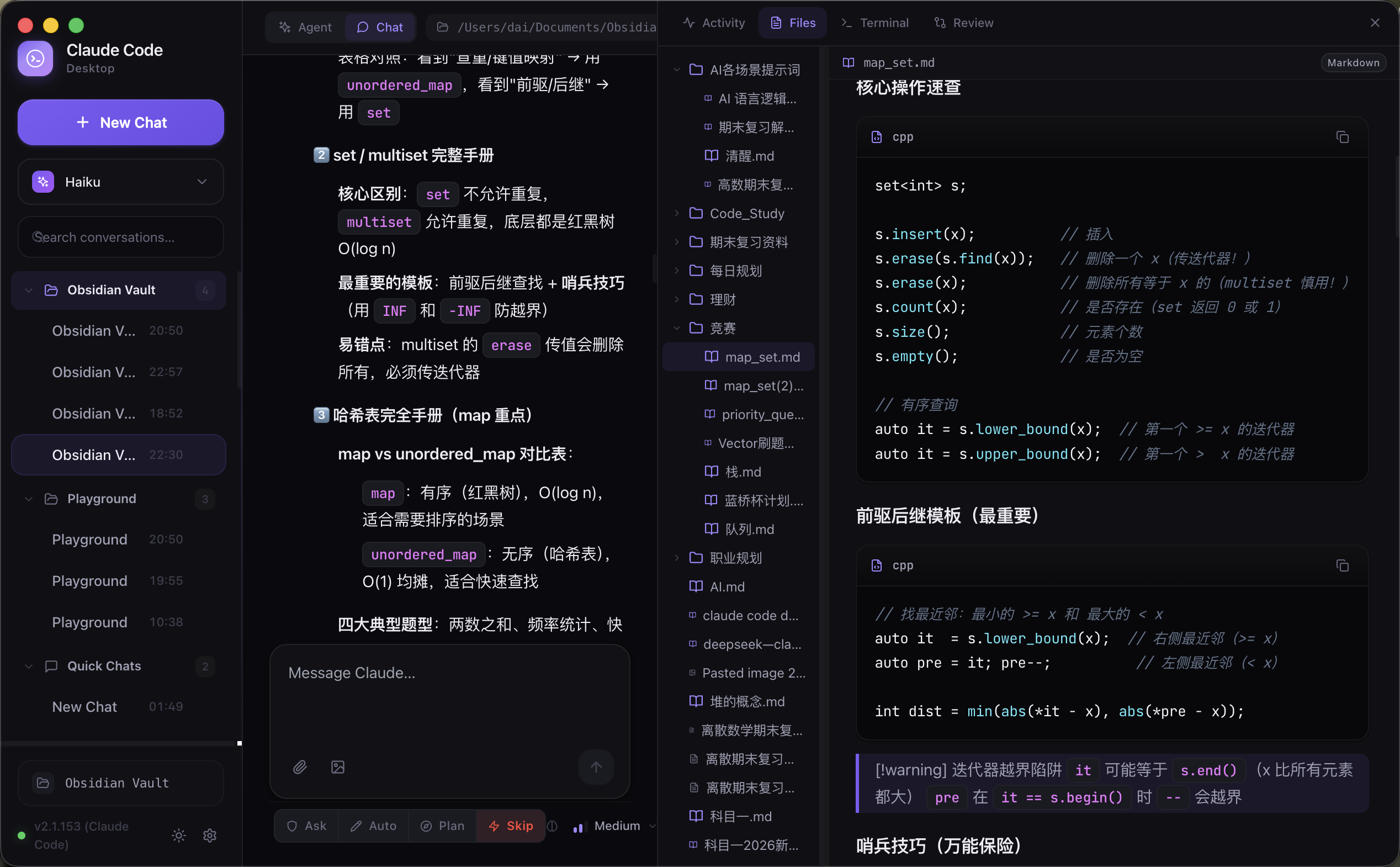Open 栈.md file
The image size is (1400, 867).
[x=739, y=472]
